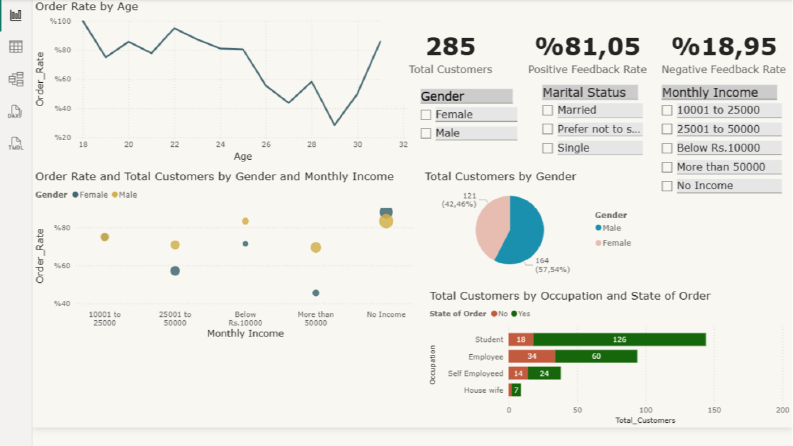The image size is (793, 446).
Task: Click the Total_Customers axis title
Action: click(x=645, y=421)
